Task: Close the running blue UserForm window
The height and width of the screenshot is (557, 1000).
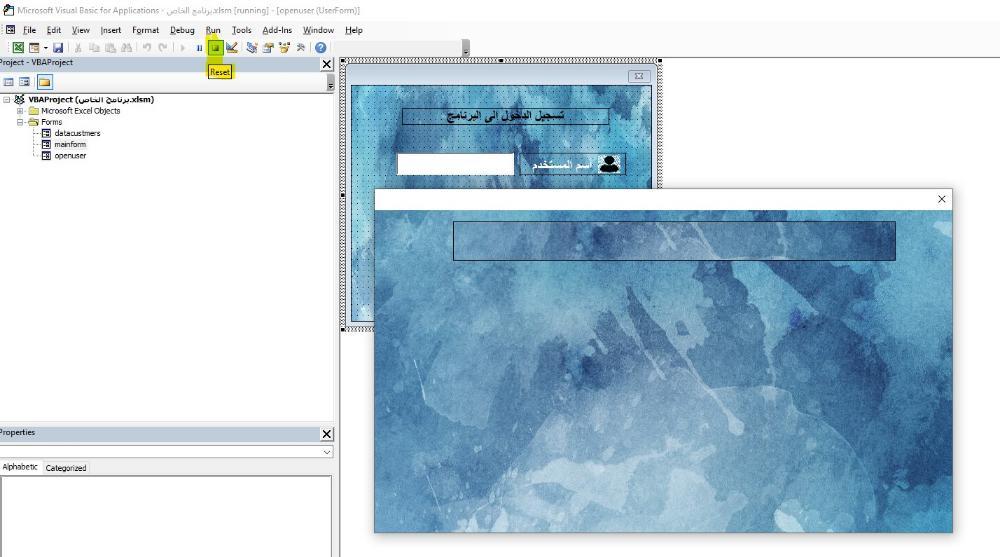Action: pos(941,199)
